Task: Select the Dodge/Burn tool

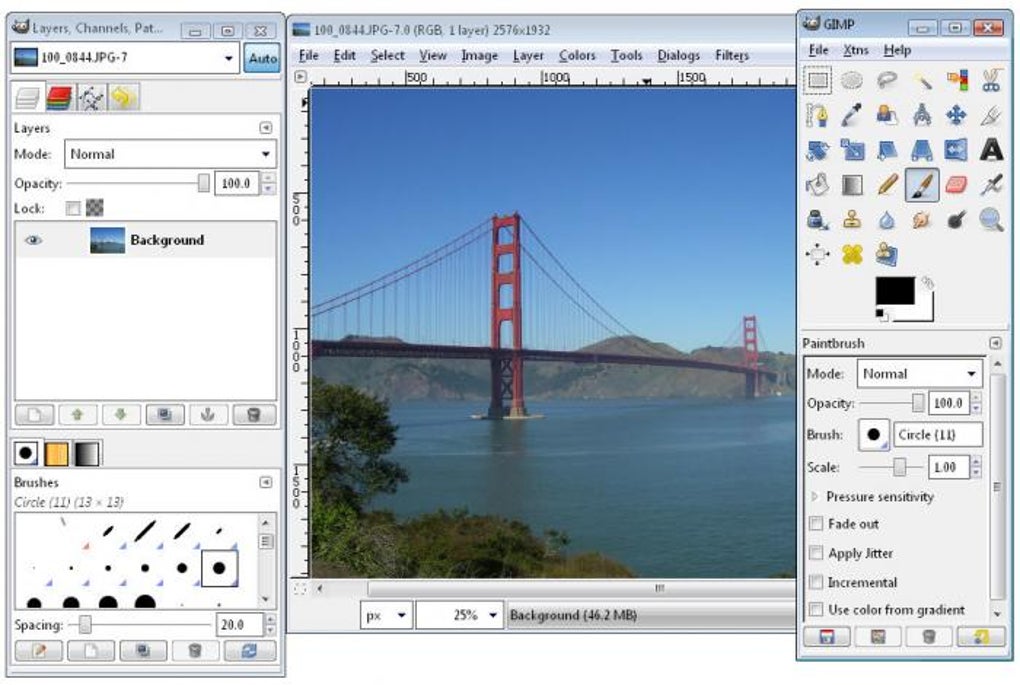Action: [956, 220]
